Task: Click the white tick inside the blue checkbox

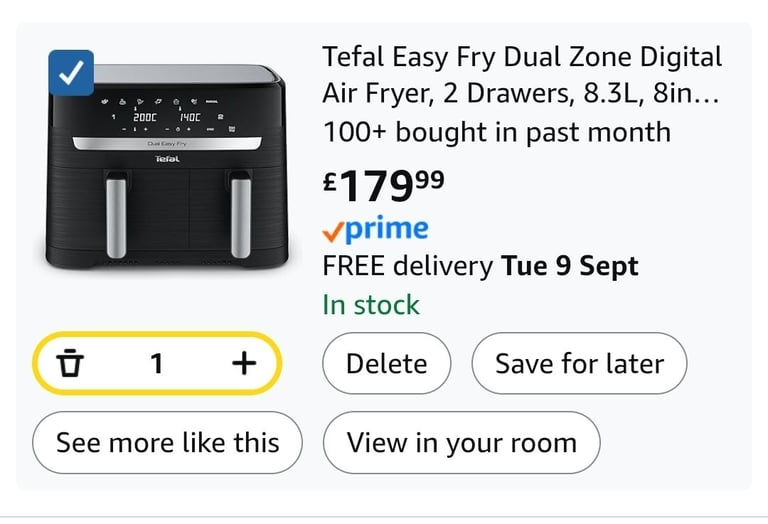Action: pos(71,73)
